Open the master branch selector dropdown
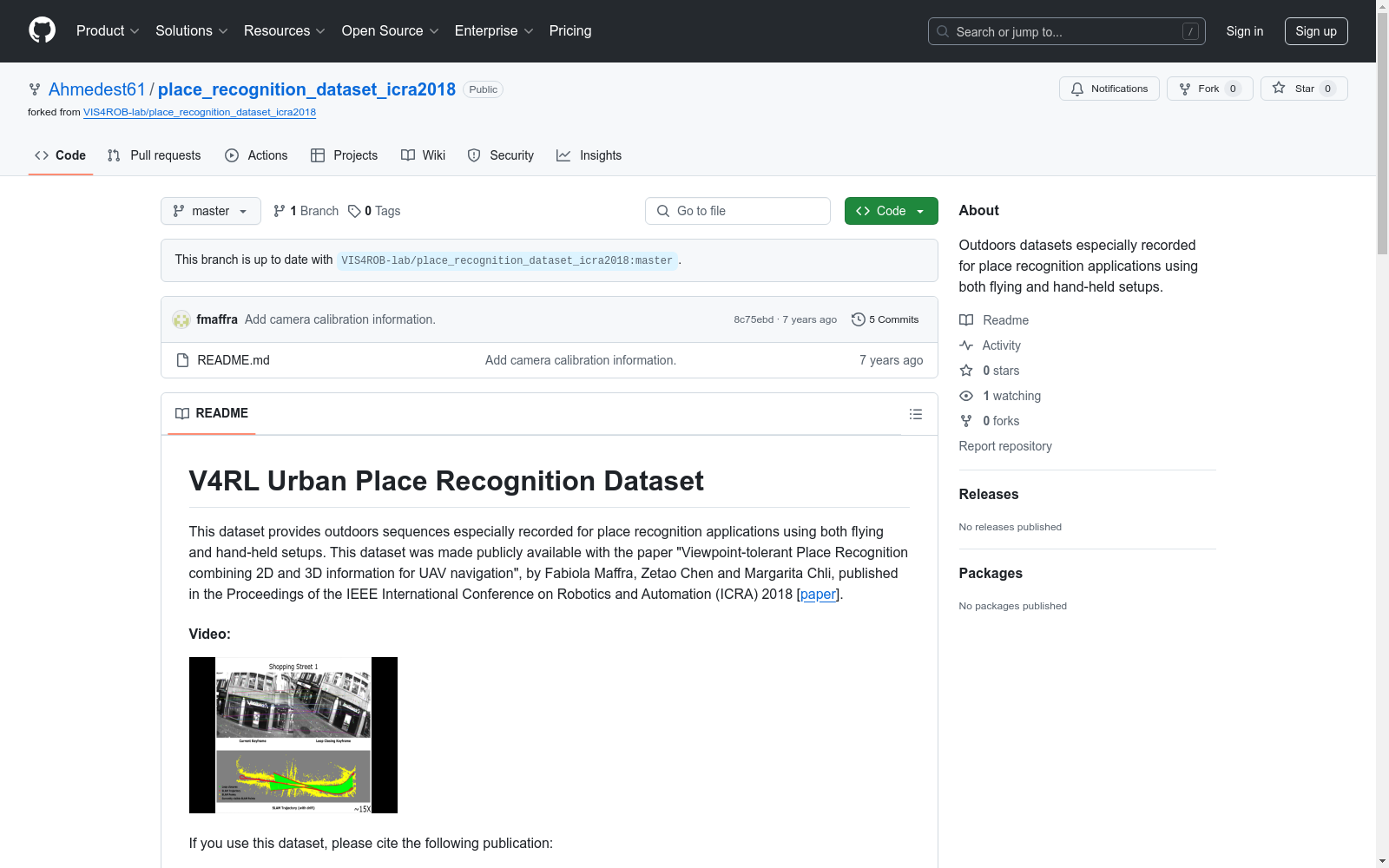 coord(211,211)
